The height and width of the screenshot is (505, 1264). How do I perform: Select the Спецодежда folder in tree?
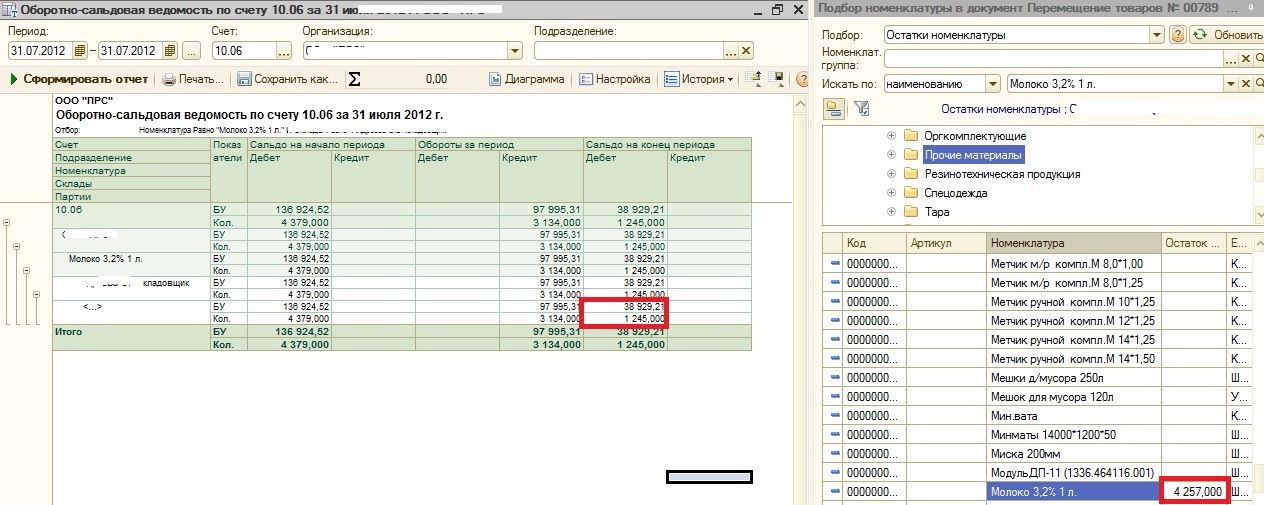click(955, 193)
